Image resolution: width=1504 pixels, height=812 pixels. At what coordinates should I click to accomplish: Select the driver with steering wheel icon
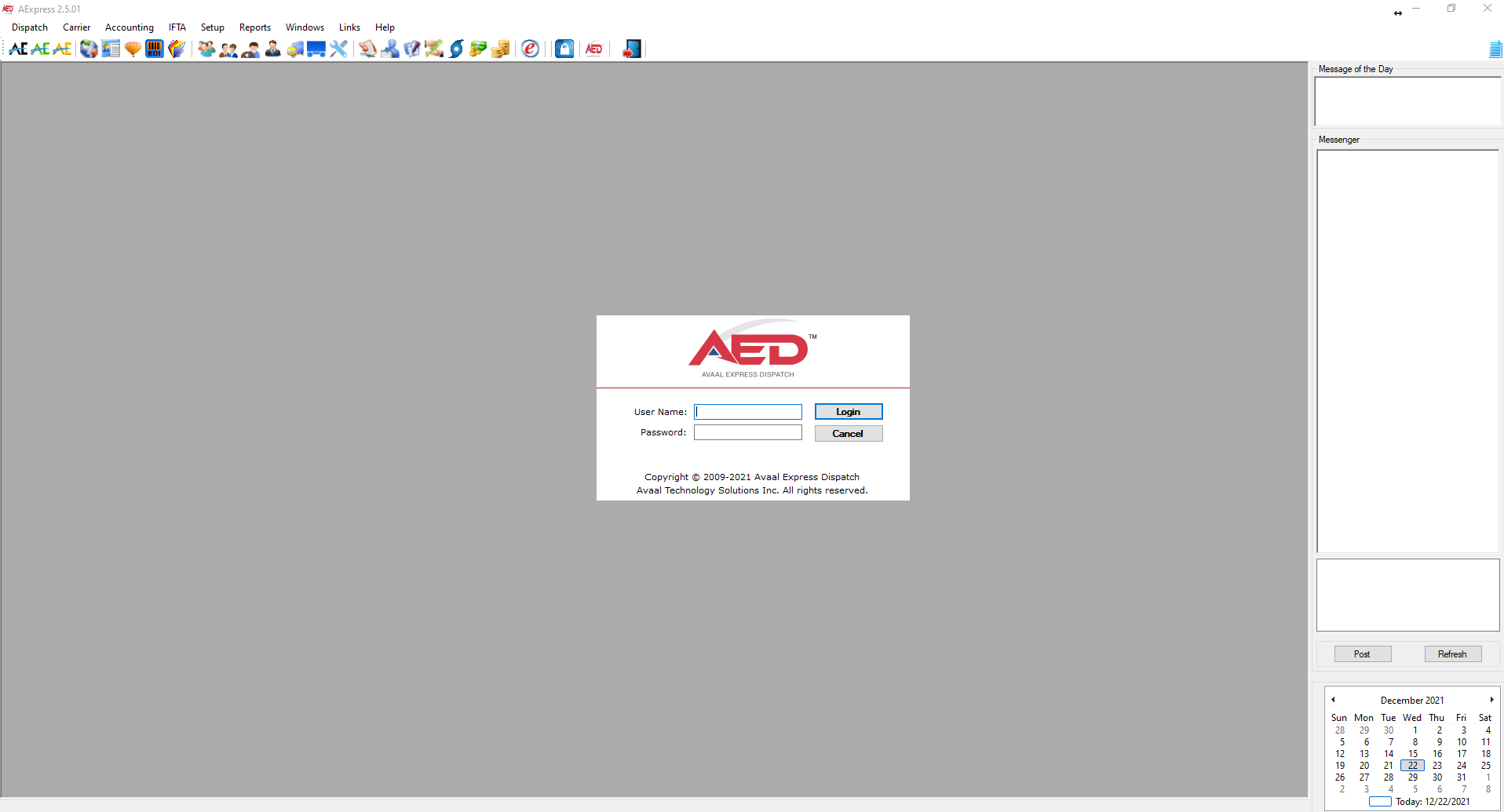point(250,49)
